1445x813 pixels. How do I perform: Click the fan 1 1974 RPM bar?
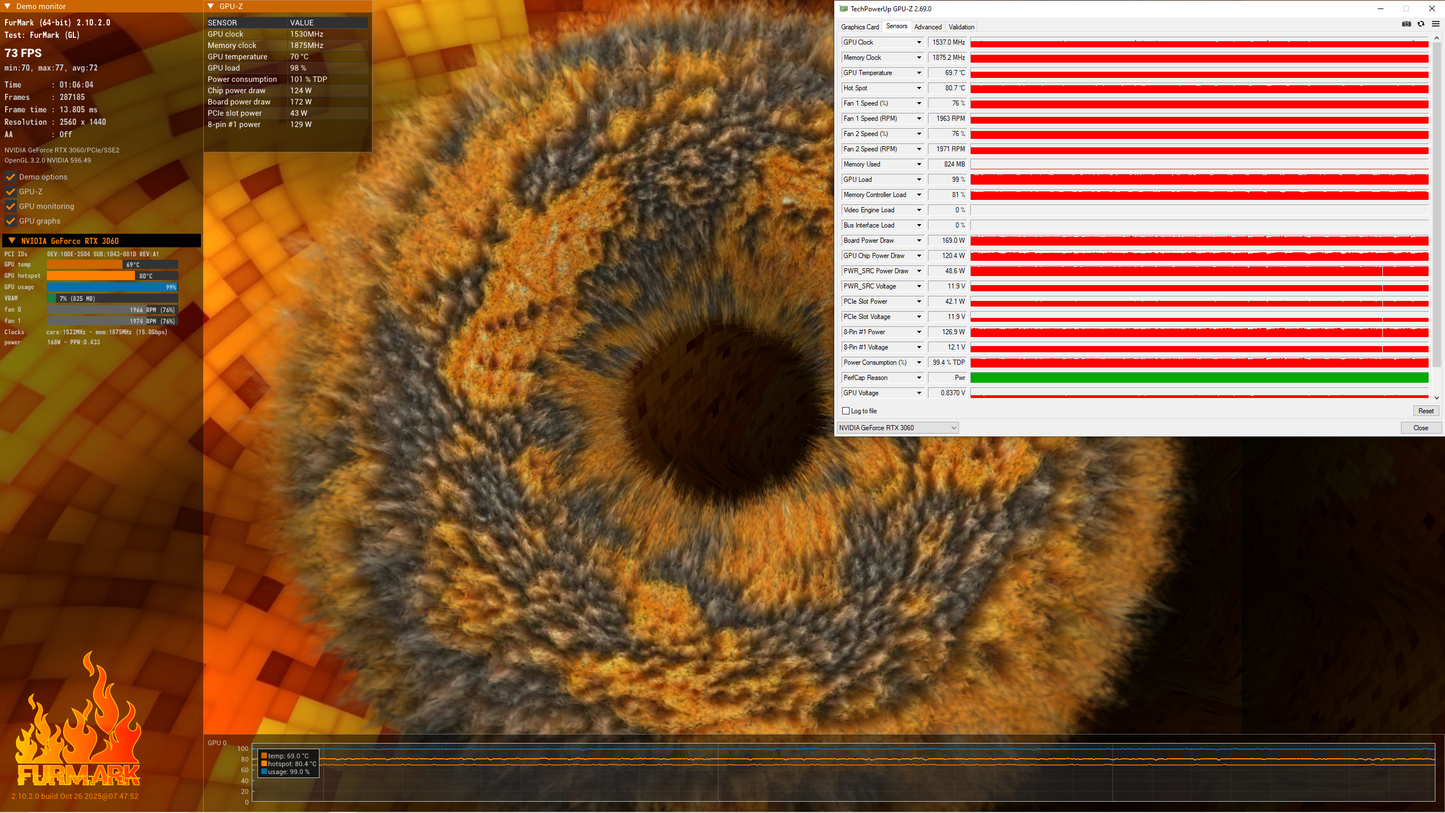[112, 321]
